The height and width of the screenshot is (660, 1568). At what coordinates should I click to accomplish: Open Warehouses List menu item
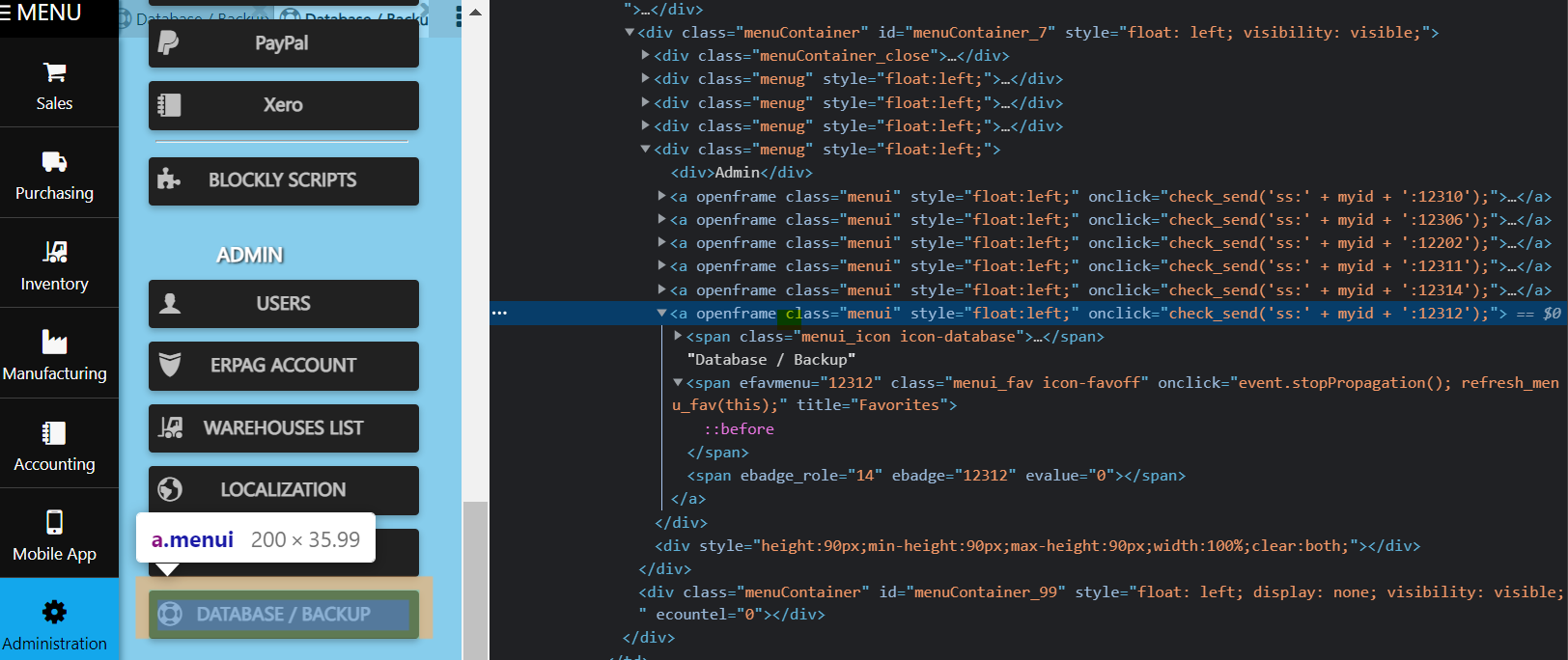coord(284,428)
